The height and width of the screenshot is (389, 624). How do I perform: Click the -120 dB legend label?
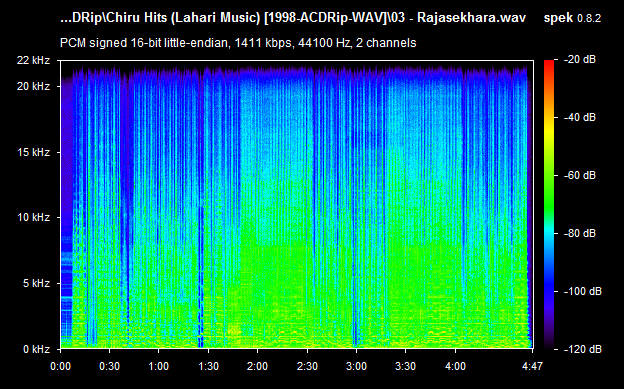(x=583, y=349)
